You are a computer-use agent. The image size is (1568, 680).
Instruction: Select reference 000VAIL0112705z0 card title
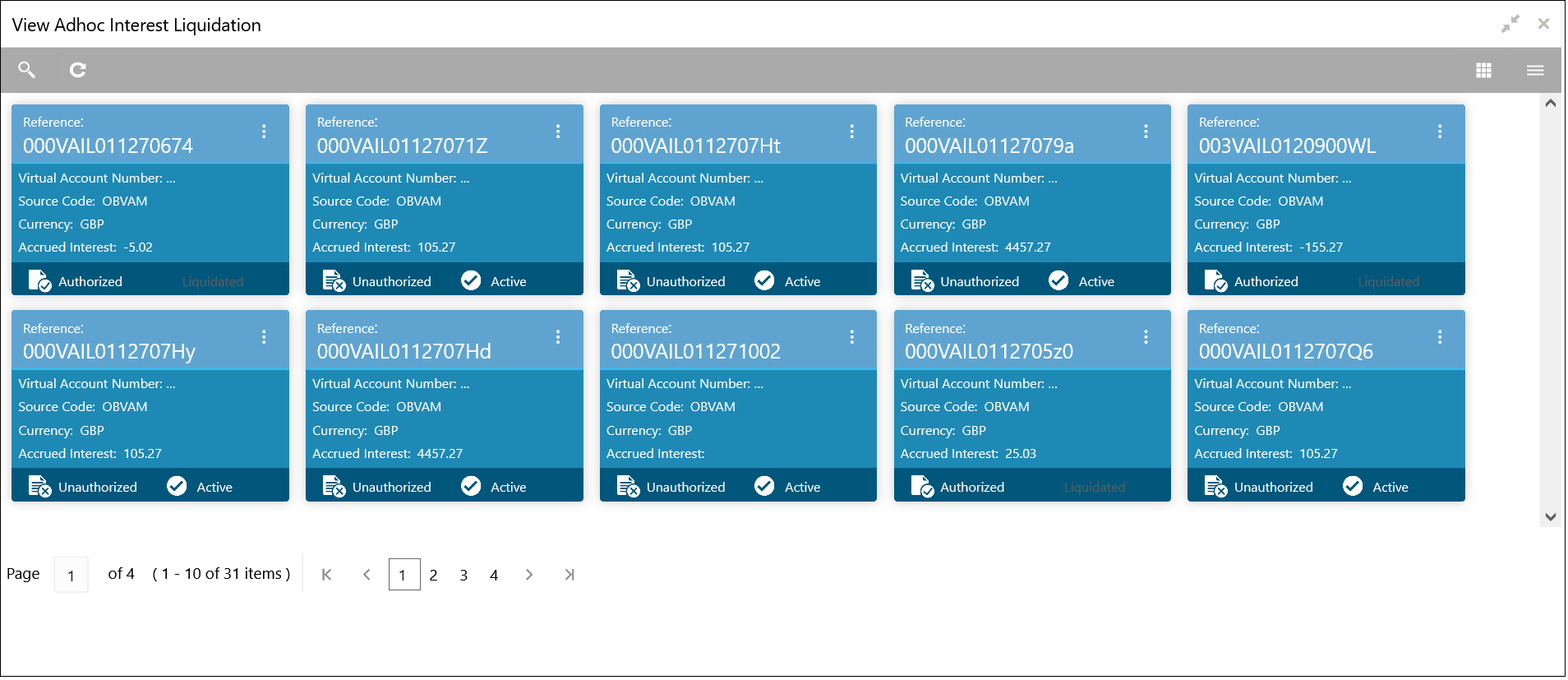989,352
